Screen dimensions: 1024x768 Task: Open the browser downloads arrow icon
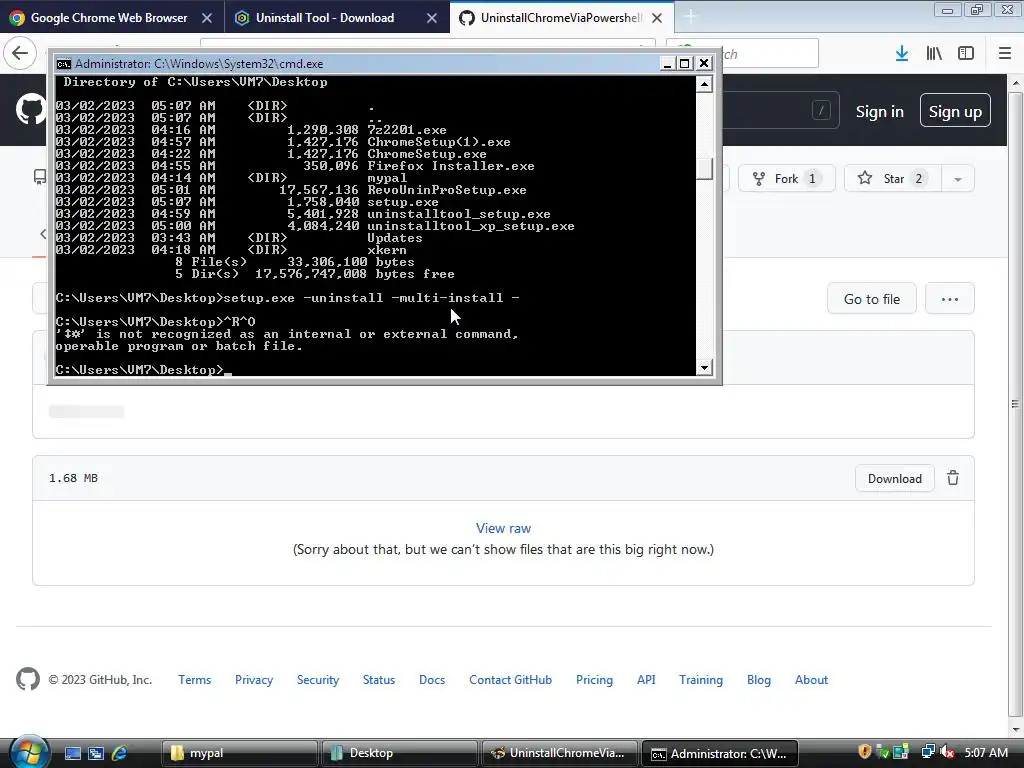(x=902, y=54)
